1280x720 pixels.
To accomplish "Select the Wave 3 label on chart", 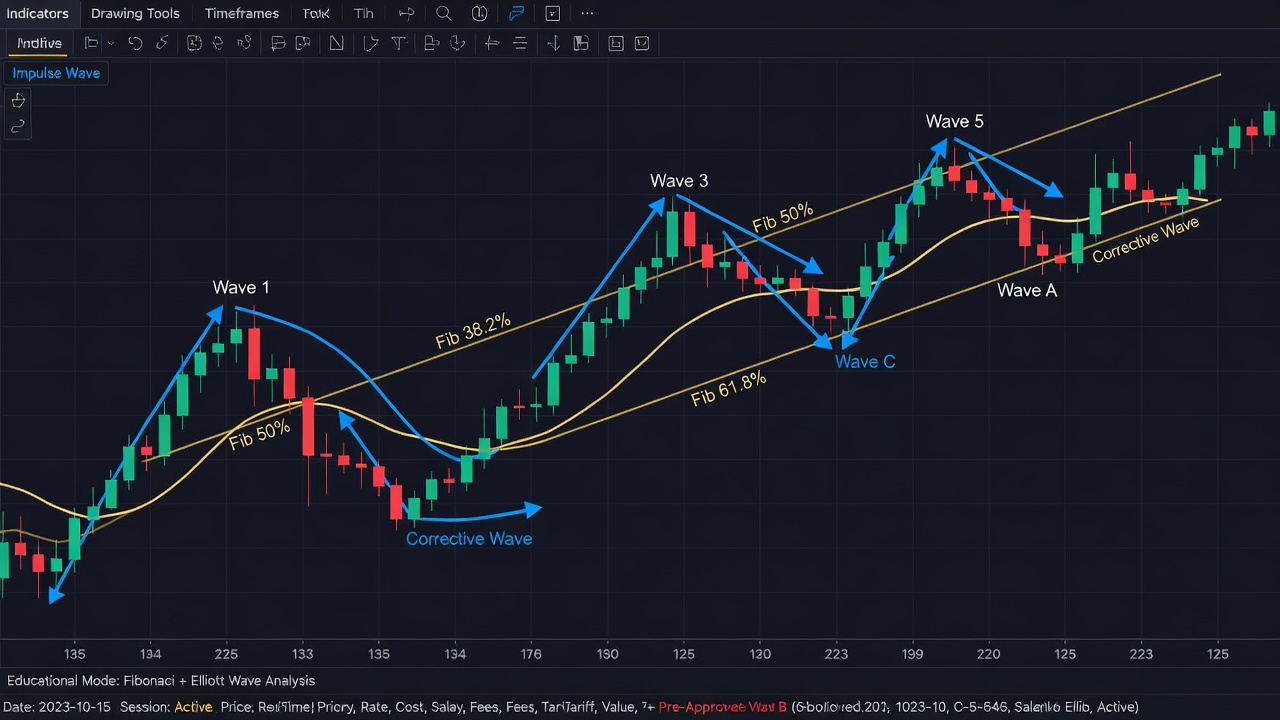I will tap(679, 181).
